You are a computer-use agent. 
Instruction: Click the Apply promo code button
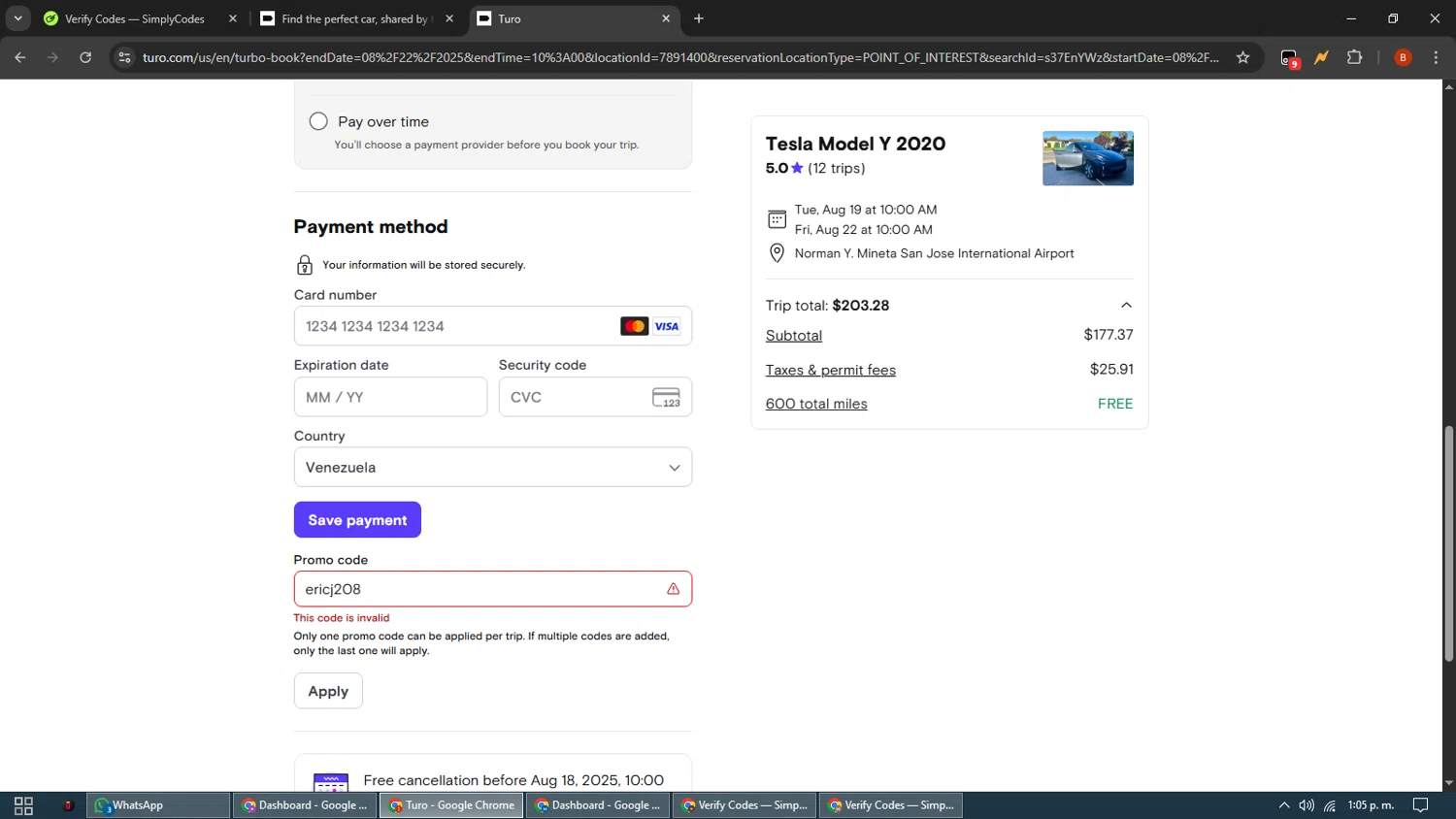pyautogui.click(x=328, y=691)
